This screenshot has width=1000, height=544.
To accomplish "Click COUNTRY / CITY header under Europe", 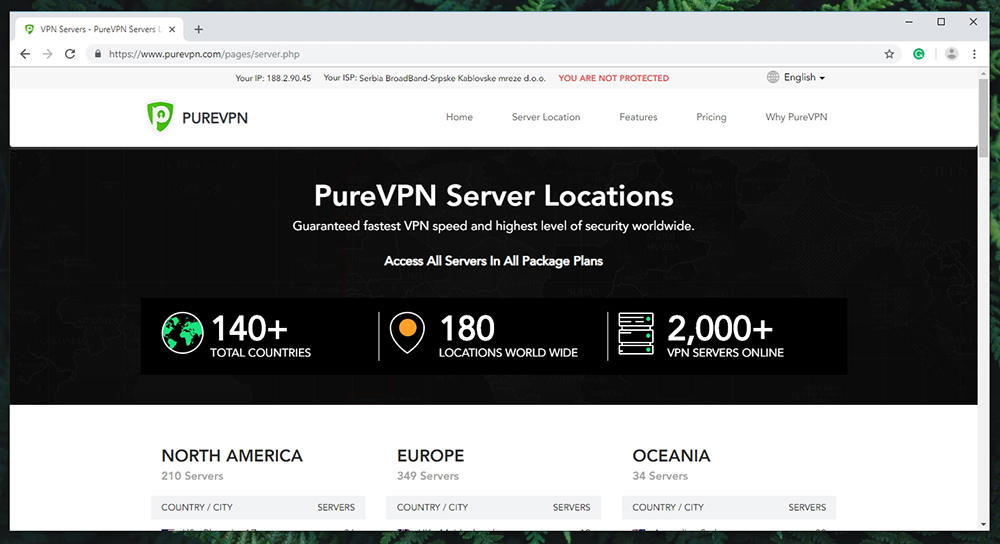I will coord(432,508).
